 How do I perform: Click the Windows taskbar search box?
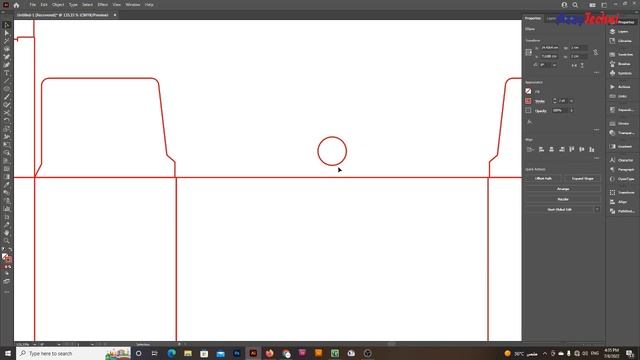pyautogui.click(x=73, y=353)
